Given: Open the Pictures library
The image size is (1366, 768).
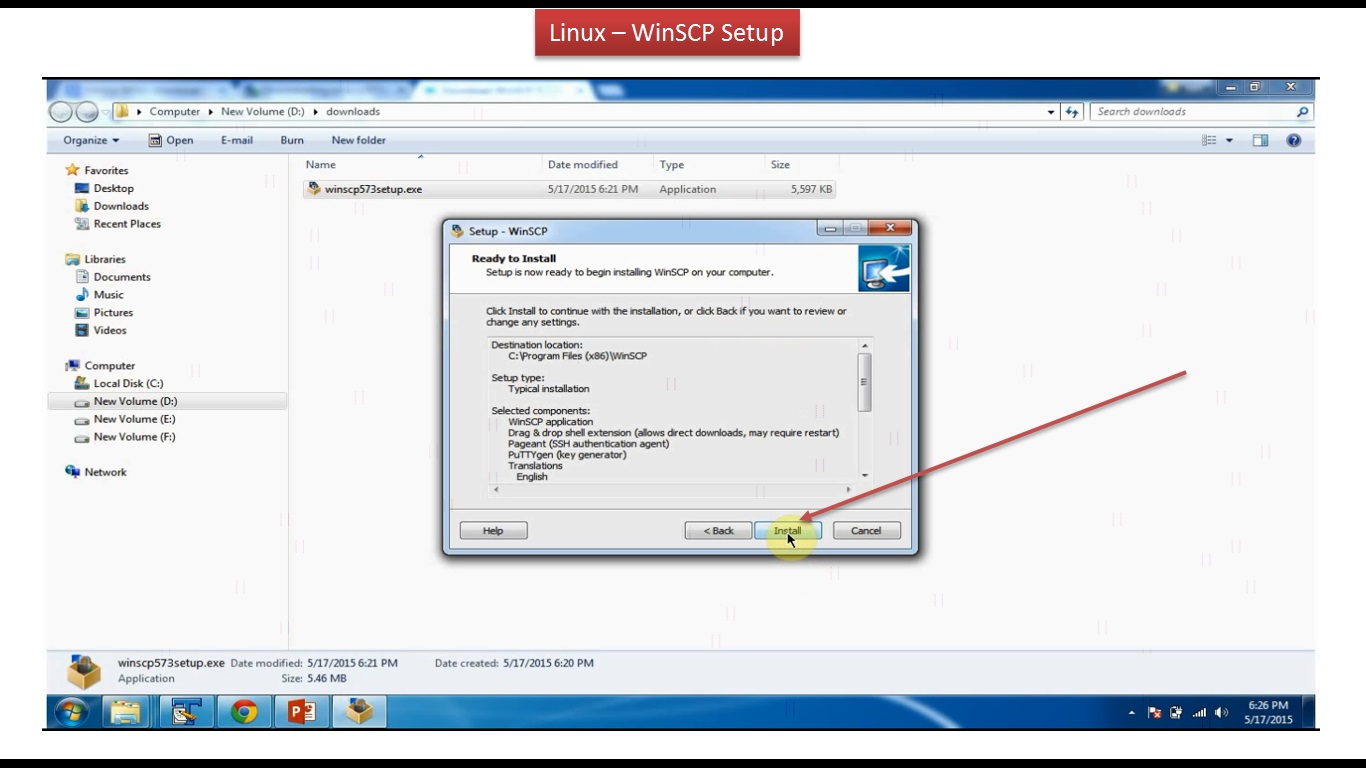Looking at the screenshot, I should click(x=113, y=313).
